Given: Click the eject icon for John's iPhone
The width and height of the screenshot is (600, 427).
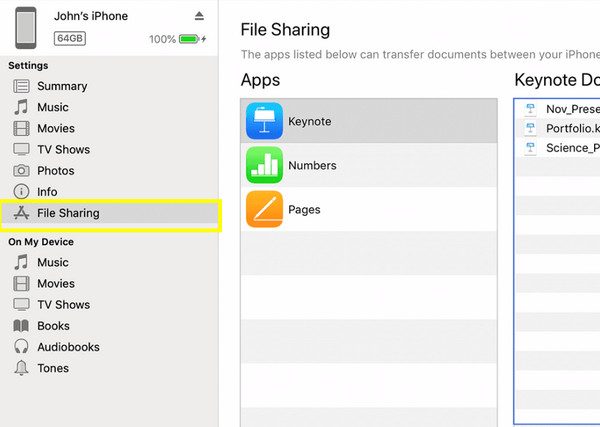Looking at the screenshot, I should [x=199, y=16].
